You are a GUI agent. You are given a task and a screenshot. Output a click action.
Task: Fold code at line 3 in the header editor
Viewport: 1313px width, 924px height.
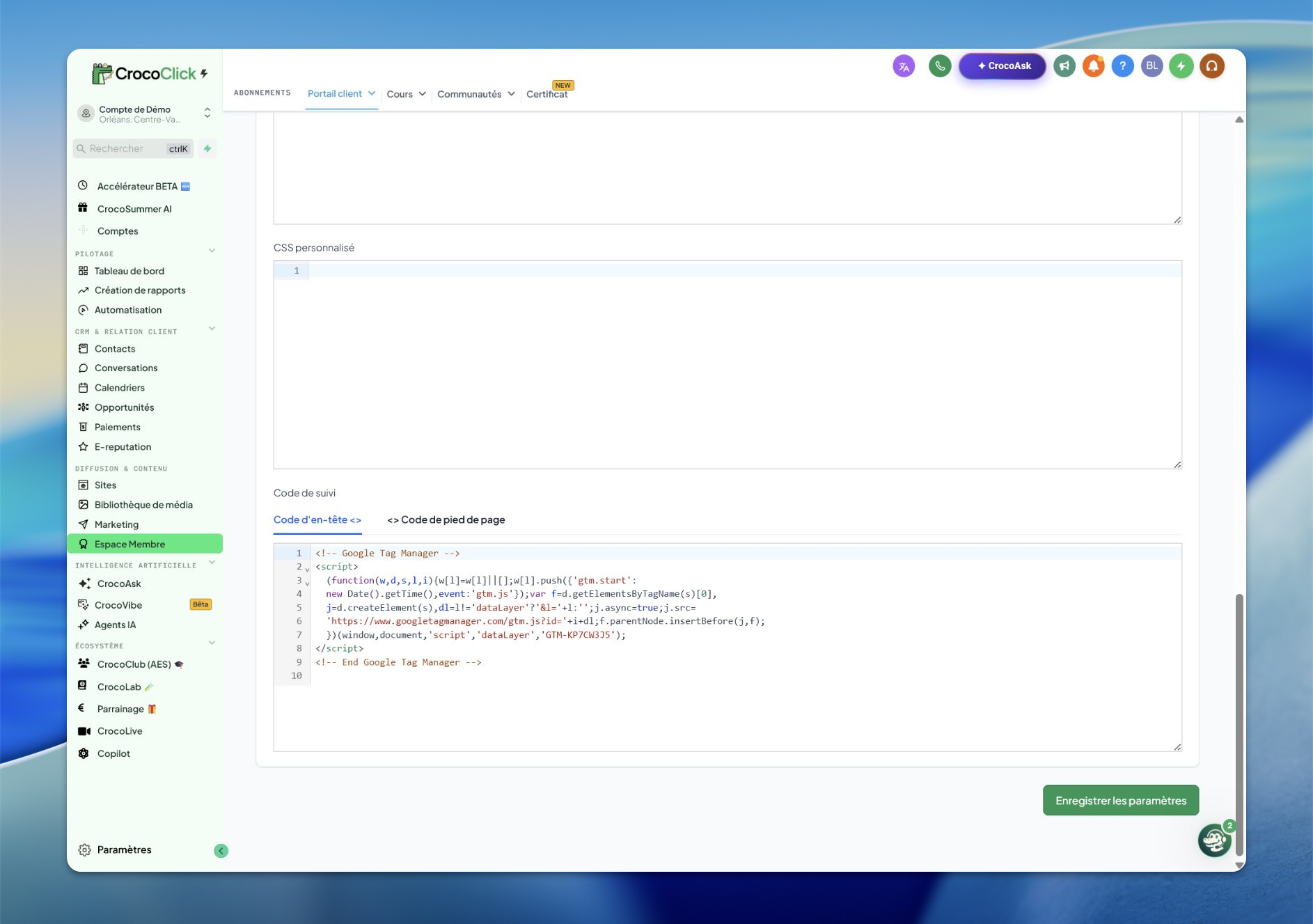[307, 583]
